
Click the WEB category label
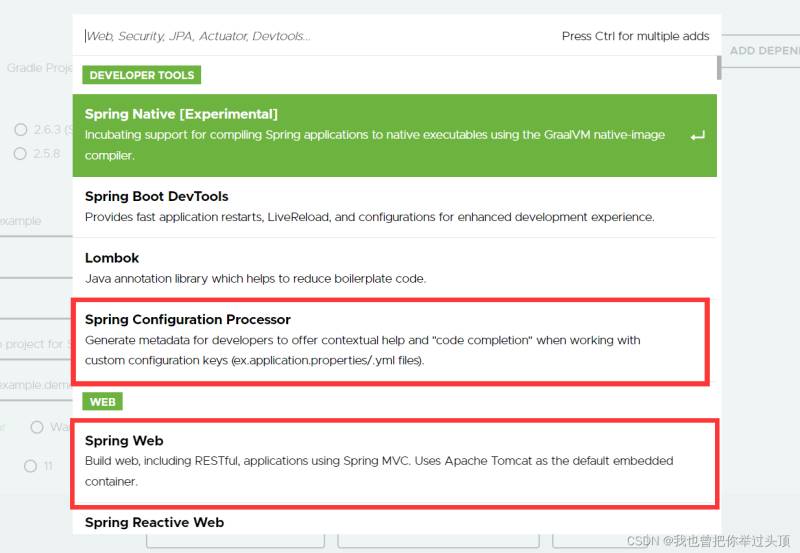coord(103,402)
